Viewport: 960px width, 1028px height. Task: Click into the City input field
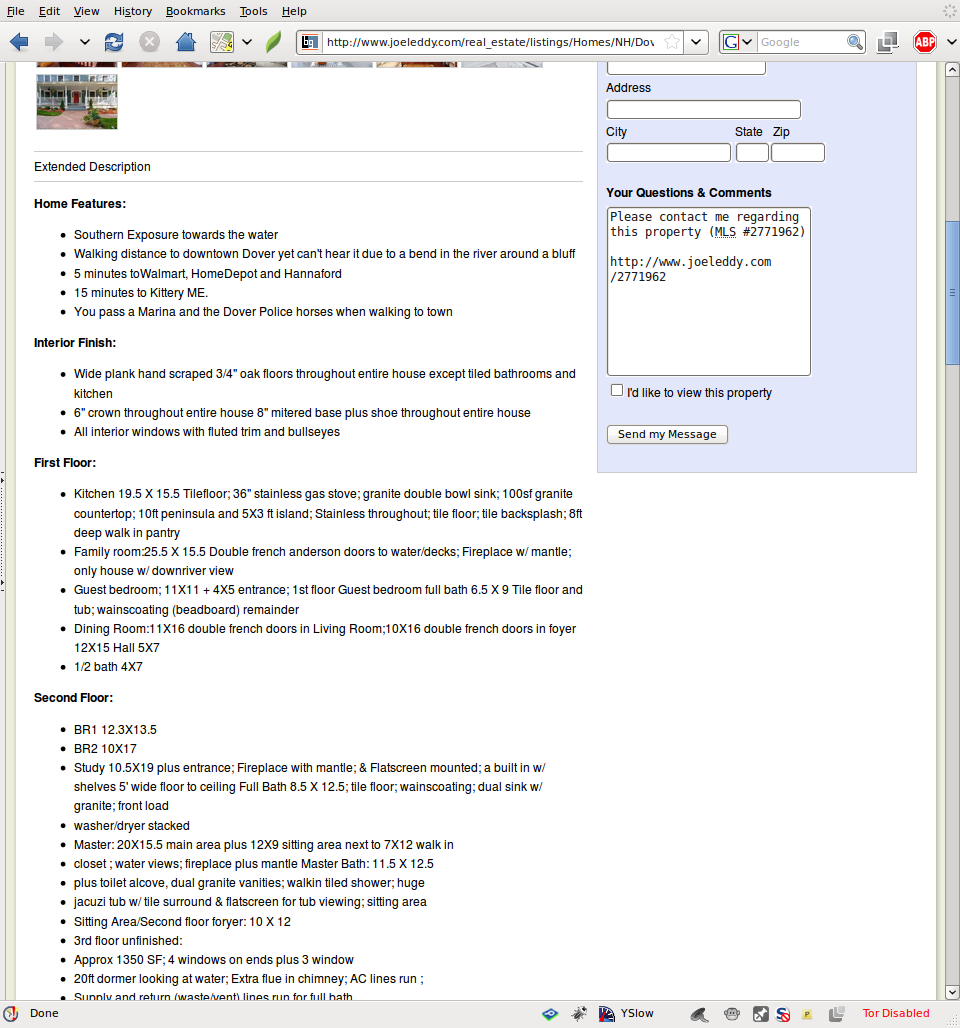pyautogui.click(x=668, y=153)
